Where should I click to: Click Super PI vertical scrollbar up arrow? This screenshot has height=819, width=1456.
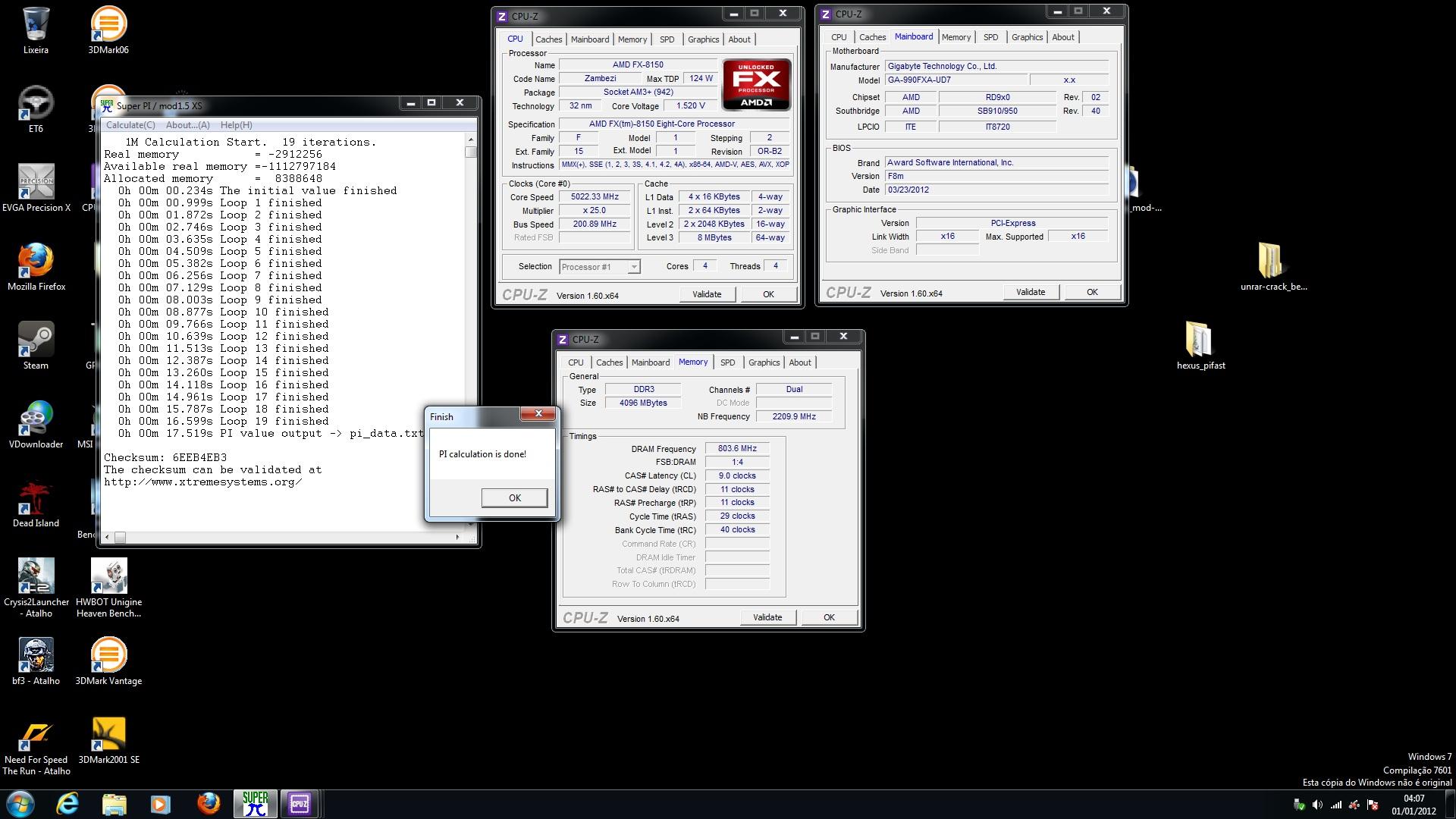point(471,140)
